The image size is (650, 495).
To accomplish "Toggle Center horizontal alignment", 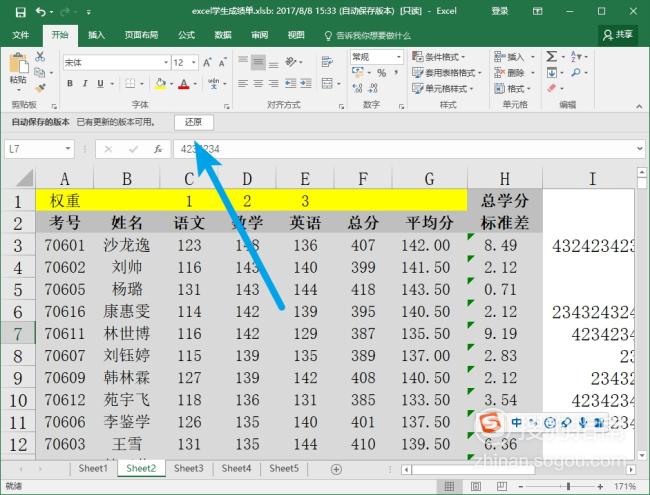I will (x=258, y=84).
